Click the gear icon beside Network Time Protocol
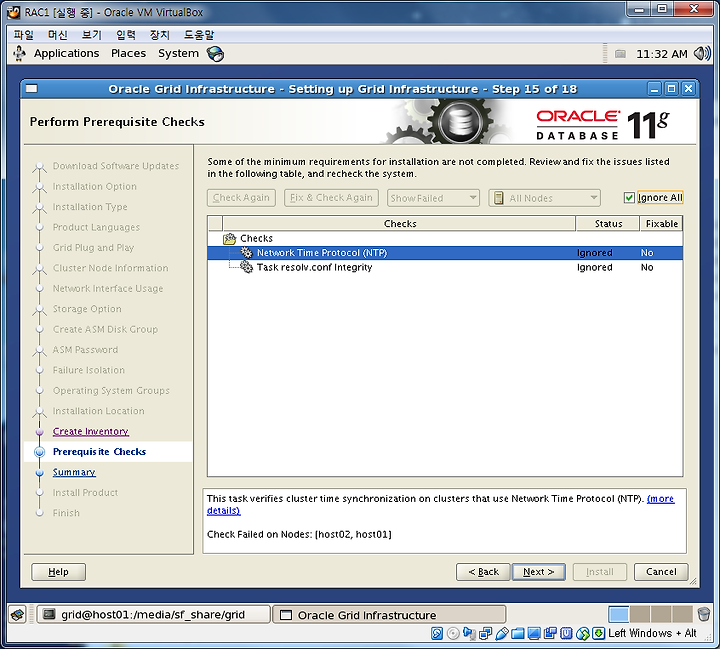Image resolution: width=720 pixels, height=649 pixels. (247, 253)
